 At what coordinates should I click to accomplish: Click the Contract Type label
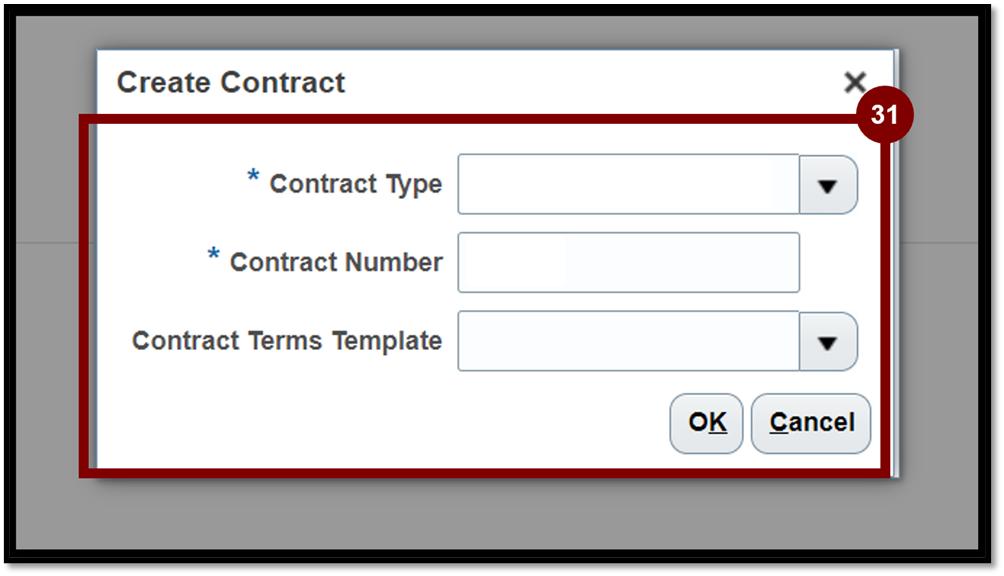[355, 185]
